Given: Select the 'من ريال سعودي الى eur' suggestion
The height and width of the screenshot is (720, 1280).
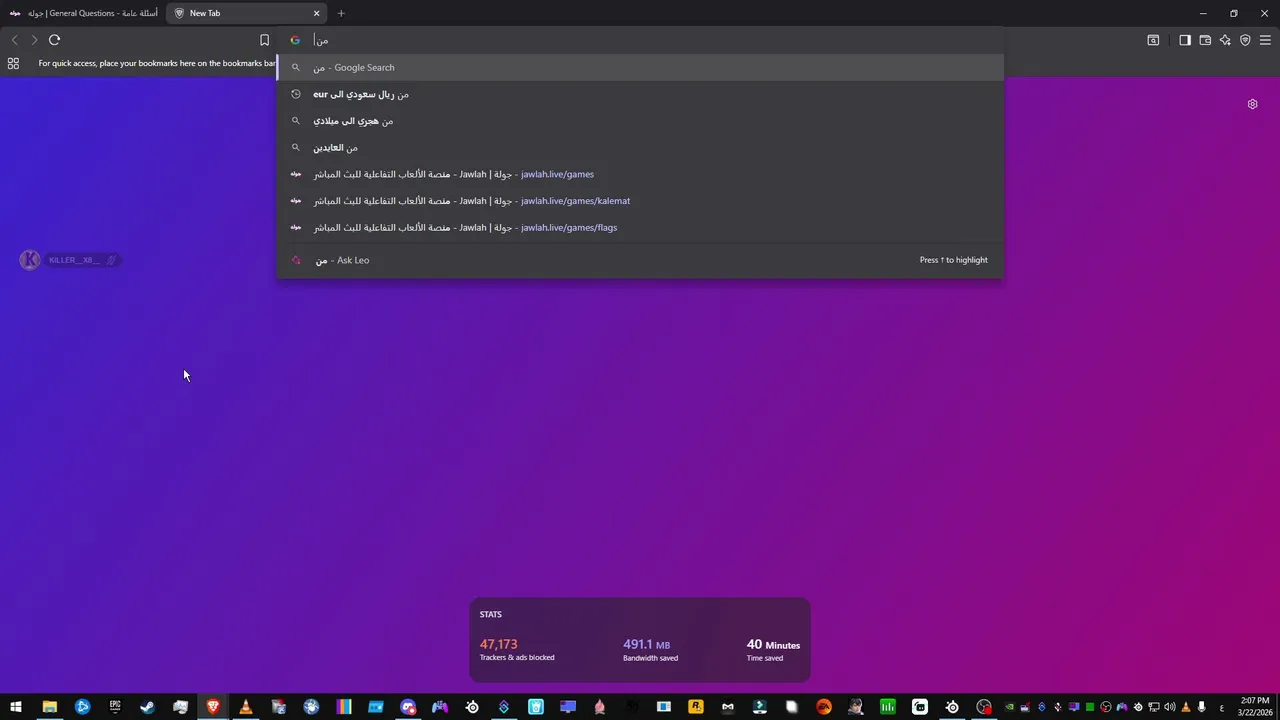Looking at the screenshot, I should tap(640, 94).
